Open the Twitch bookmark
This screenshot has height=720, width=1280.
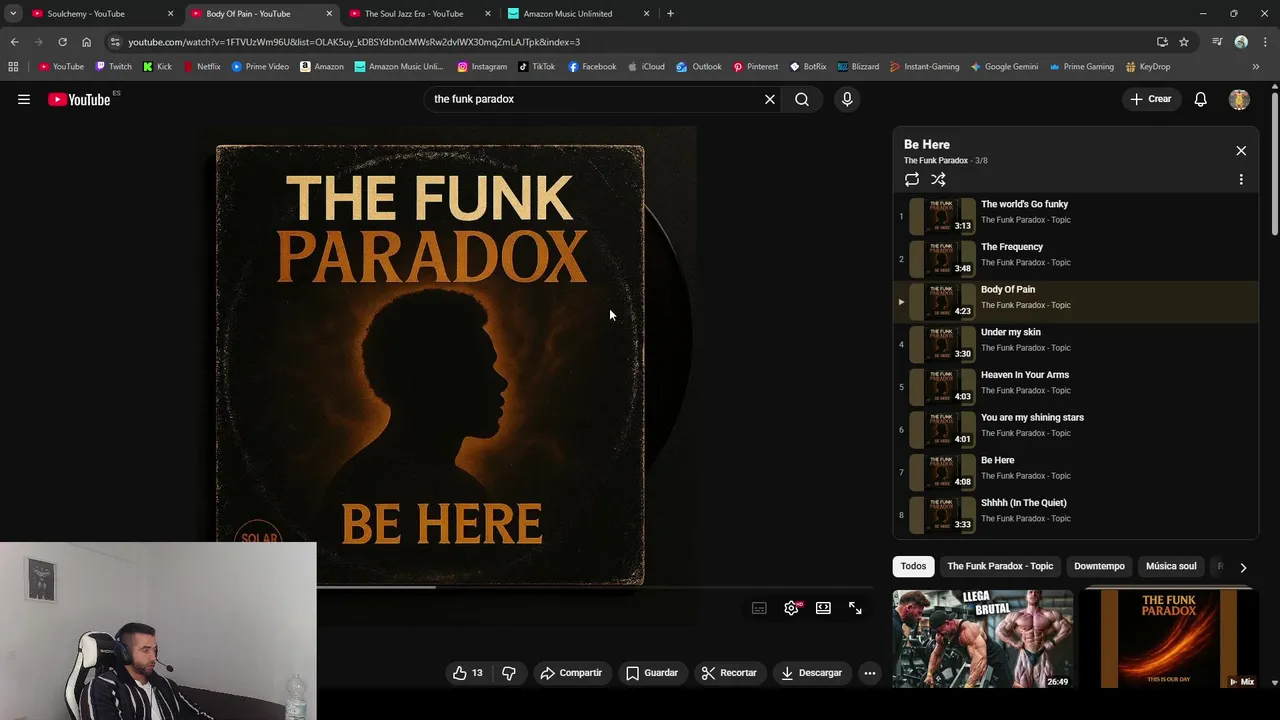tap(113, 67)
